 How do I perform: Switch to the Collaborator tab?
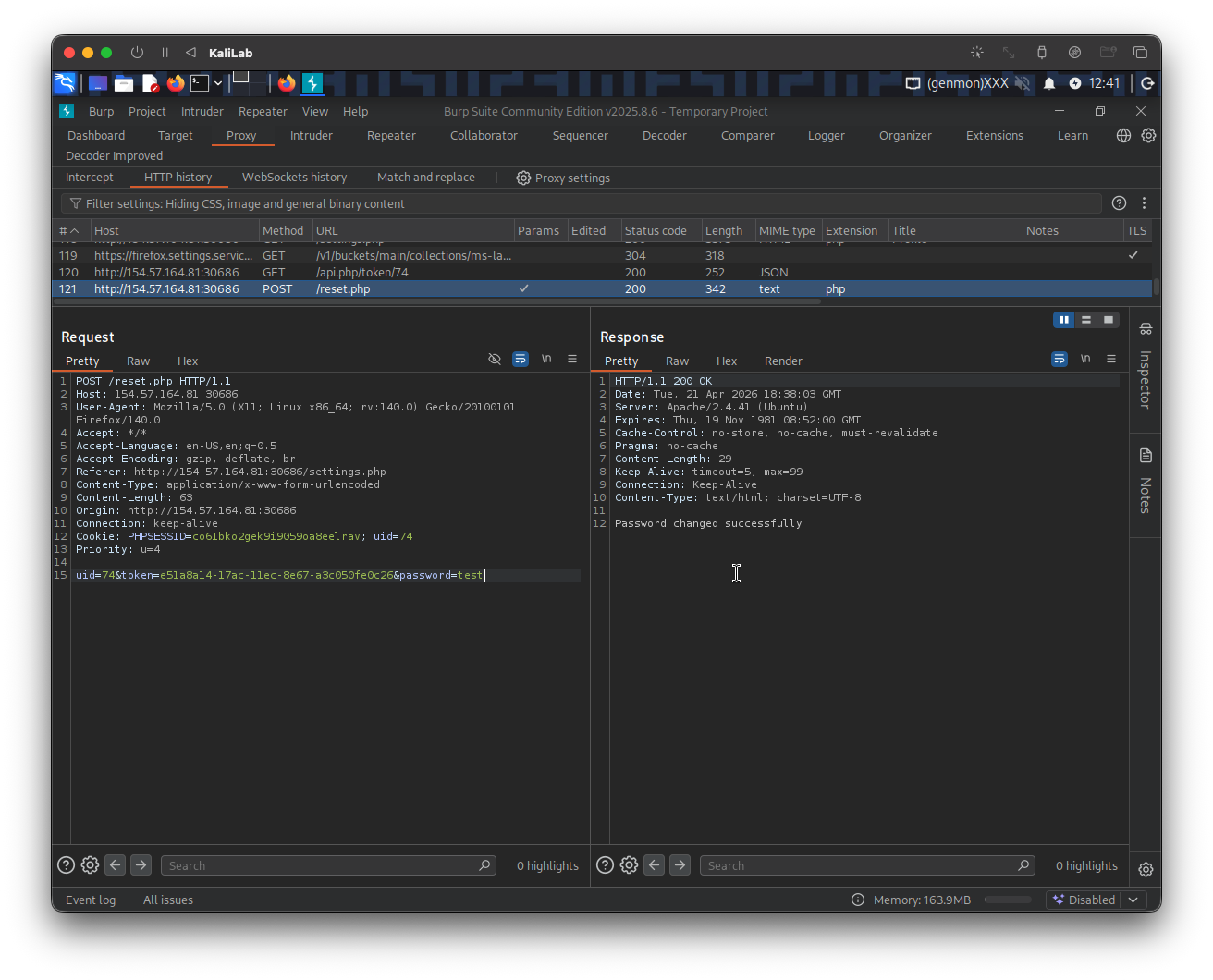[x=484, y=135]
